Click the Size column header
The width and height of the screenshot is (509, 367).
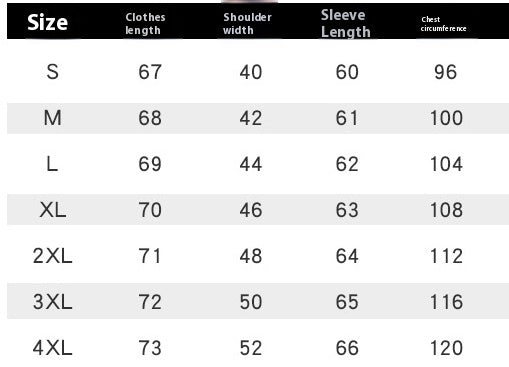(x=47, y=22)
